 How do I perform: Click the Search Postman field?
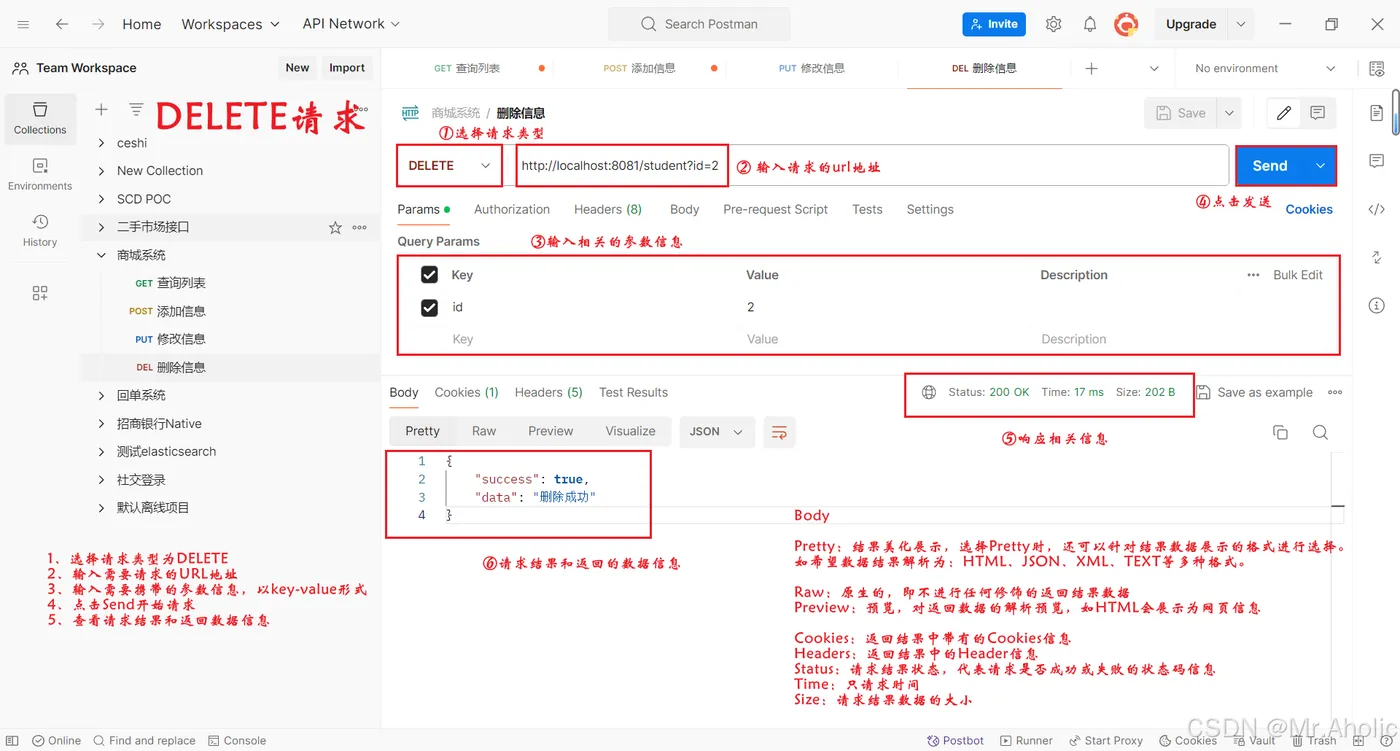point(699,24)
